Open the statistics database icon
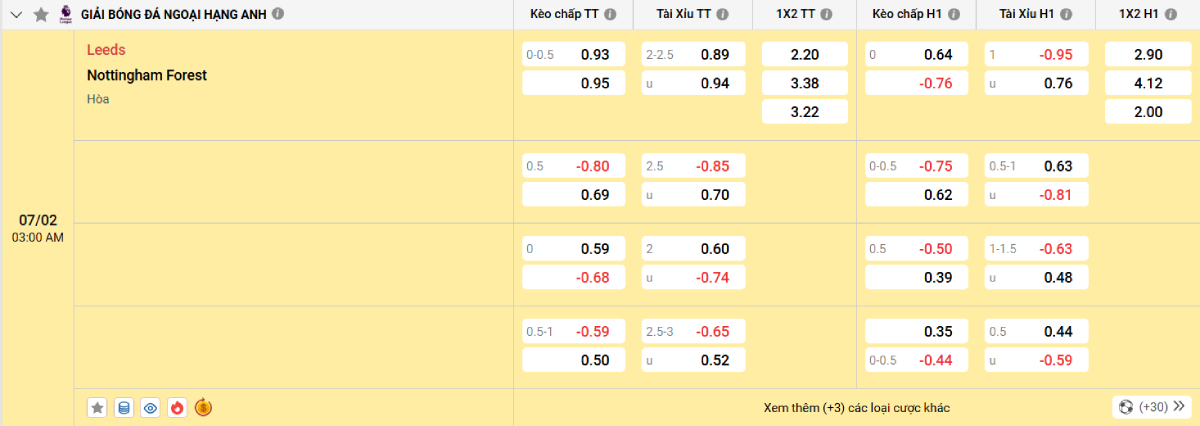This screenshot has height=426, width=1200. pos(124,407)
